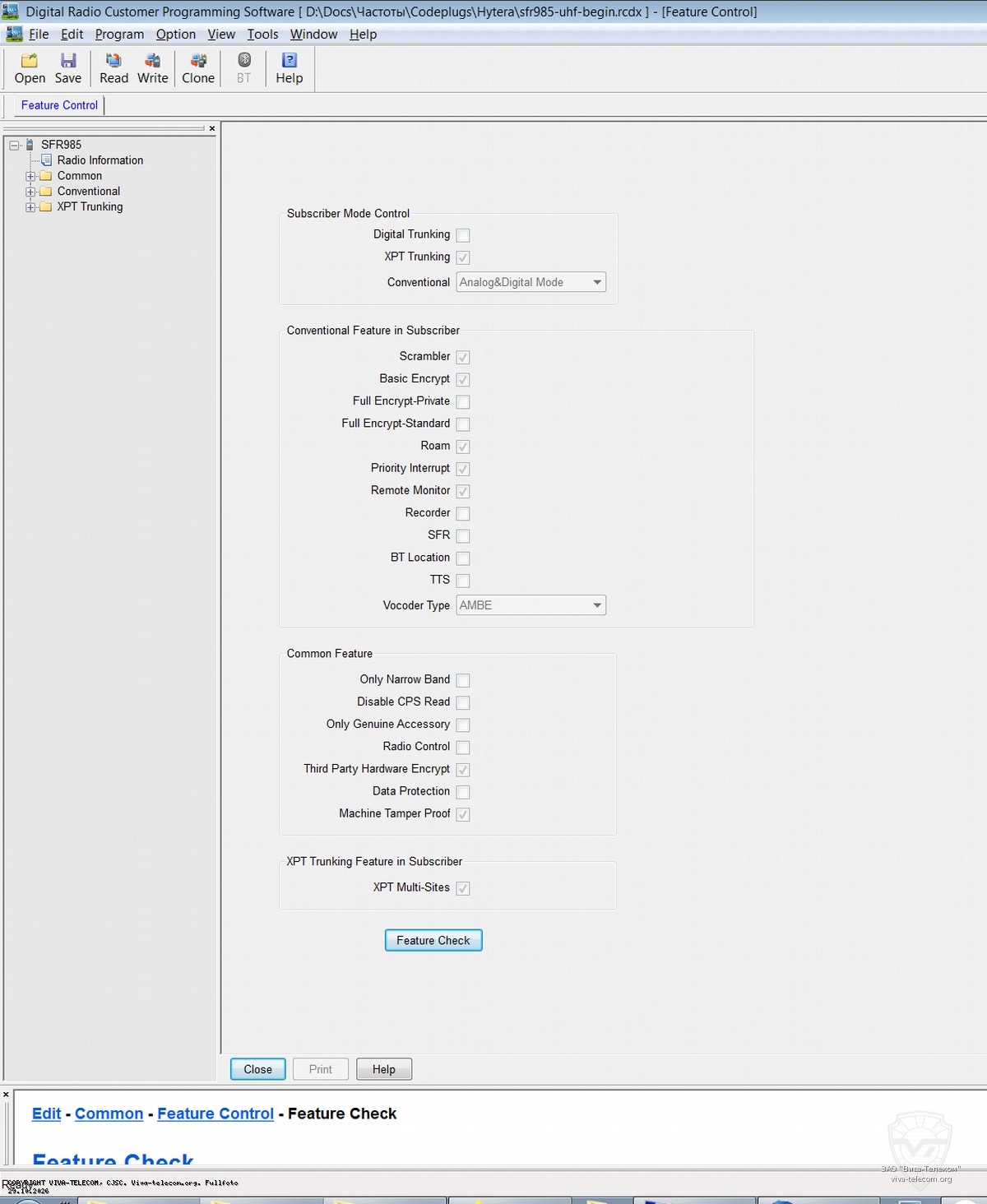
Task: Open the Conventional mode dropdown
Action: tap(531, 282)
